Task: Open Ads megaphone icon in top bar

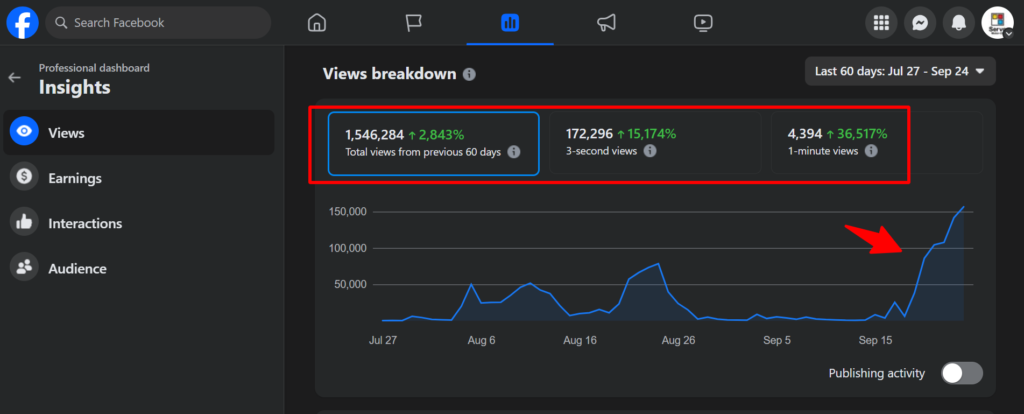Action: [x=606, y=22]
